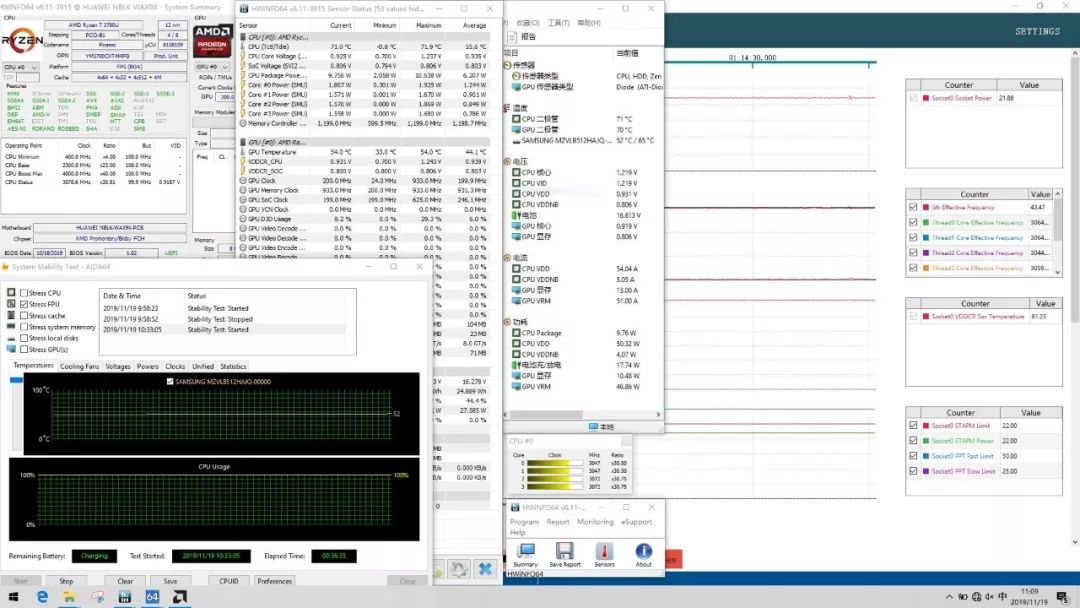Viewport: 1080px width, 608px height.
Task: Toggle the Socket0 STAPM Limit checkbox
Action: [x=913, y=426]
